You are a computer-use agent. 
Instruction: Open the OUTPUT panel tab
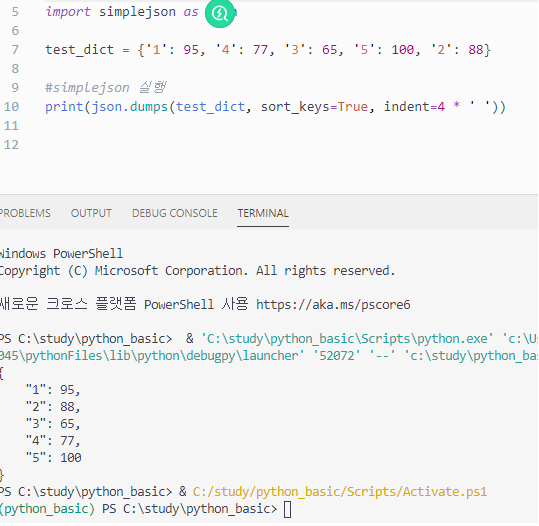[91, 213]
